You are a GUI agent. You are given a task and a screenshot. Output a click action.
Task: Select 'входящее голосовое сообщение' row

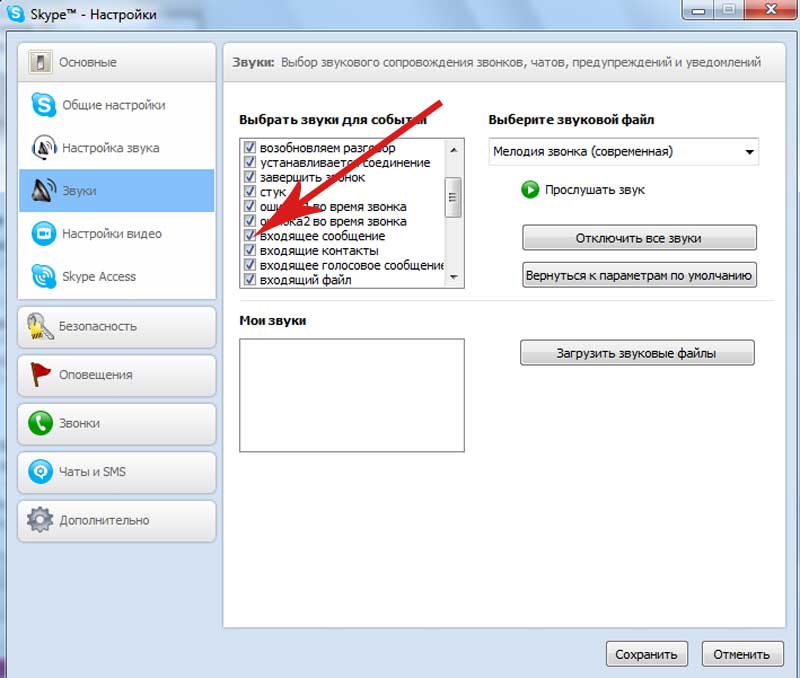tap(343, 265)
